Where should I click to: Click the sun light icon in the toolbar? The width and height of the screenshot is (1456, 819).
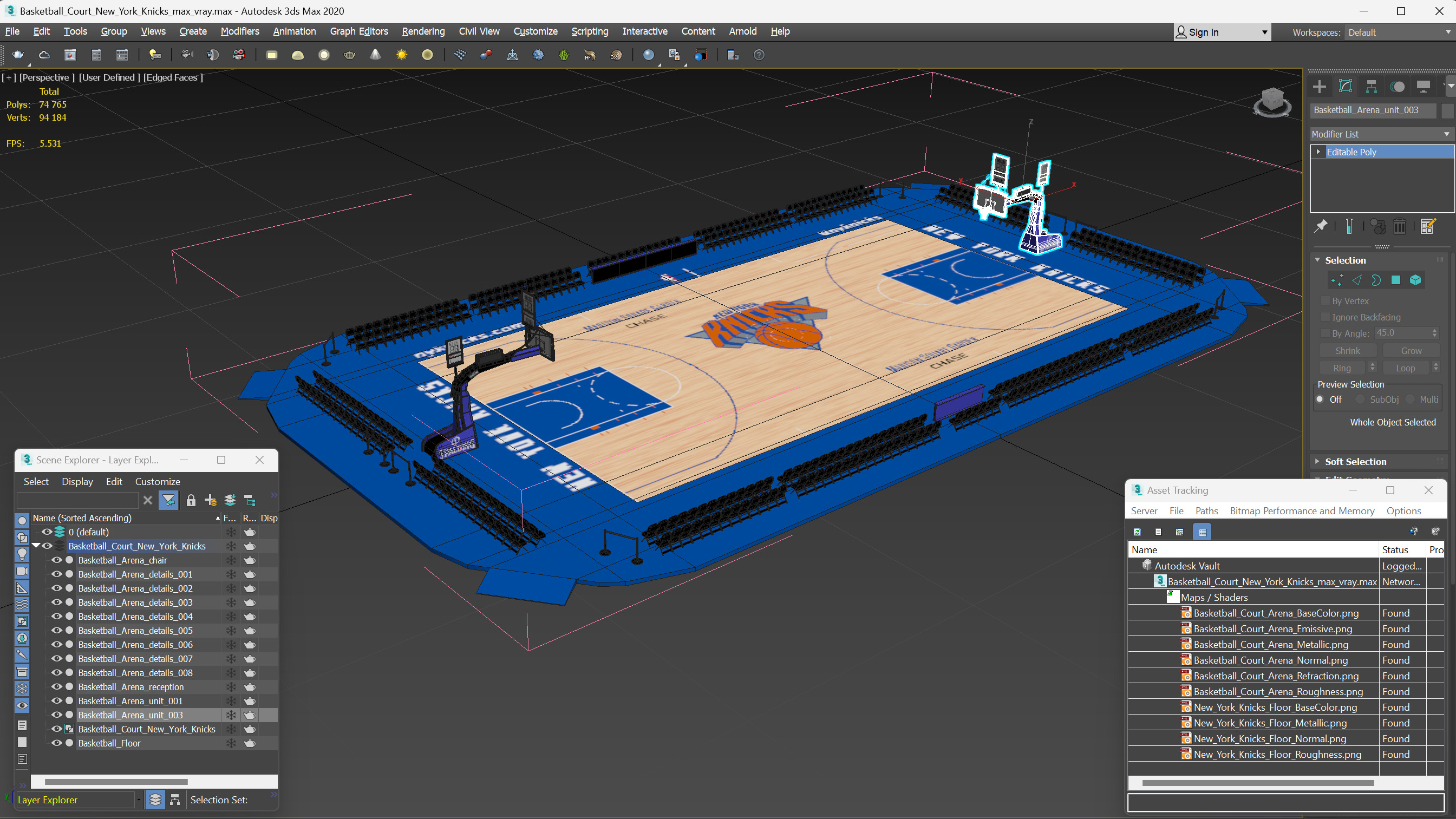(401, 55)
